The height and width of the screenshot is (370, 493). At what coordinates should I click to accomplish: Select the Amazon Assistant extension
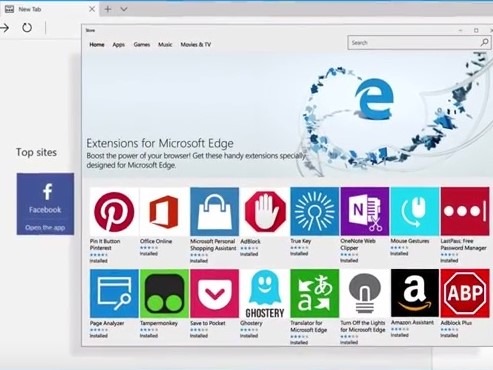[x=415, y=293]
